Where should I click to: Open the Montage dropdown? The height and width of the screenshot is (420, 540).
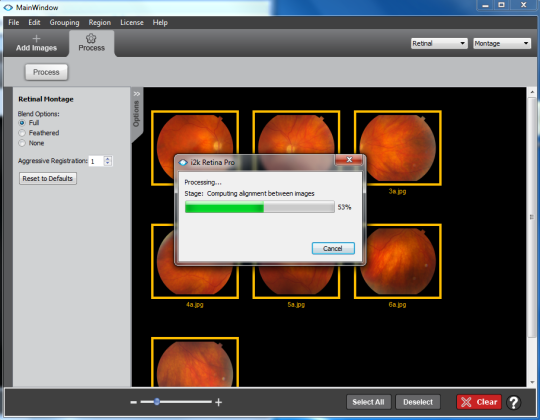click(x=502, y=43)
